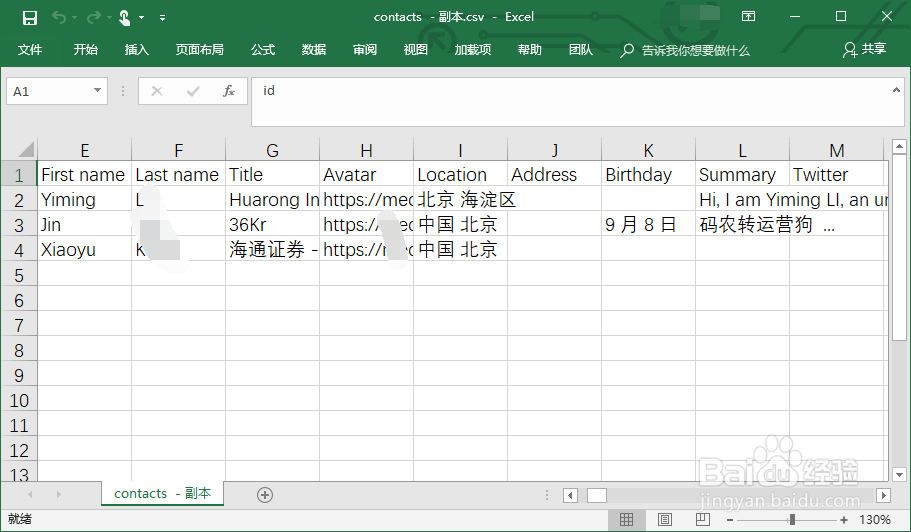Select the Birthday header cell

click(x=648, y=174)
